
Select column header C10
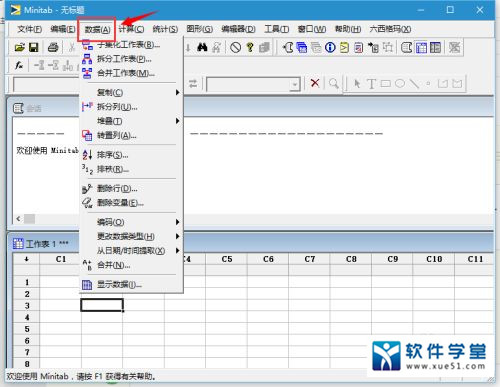pos(434,259)
